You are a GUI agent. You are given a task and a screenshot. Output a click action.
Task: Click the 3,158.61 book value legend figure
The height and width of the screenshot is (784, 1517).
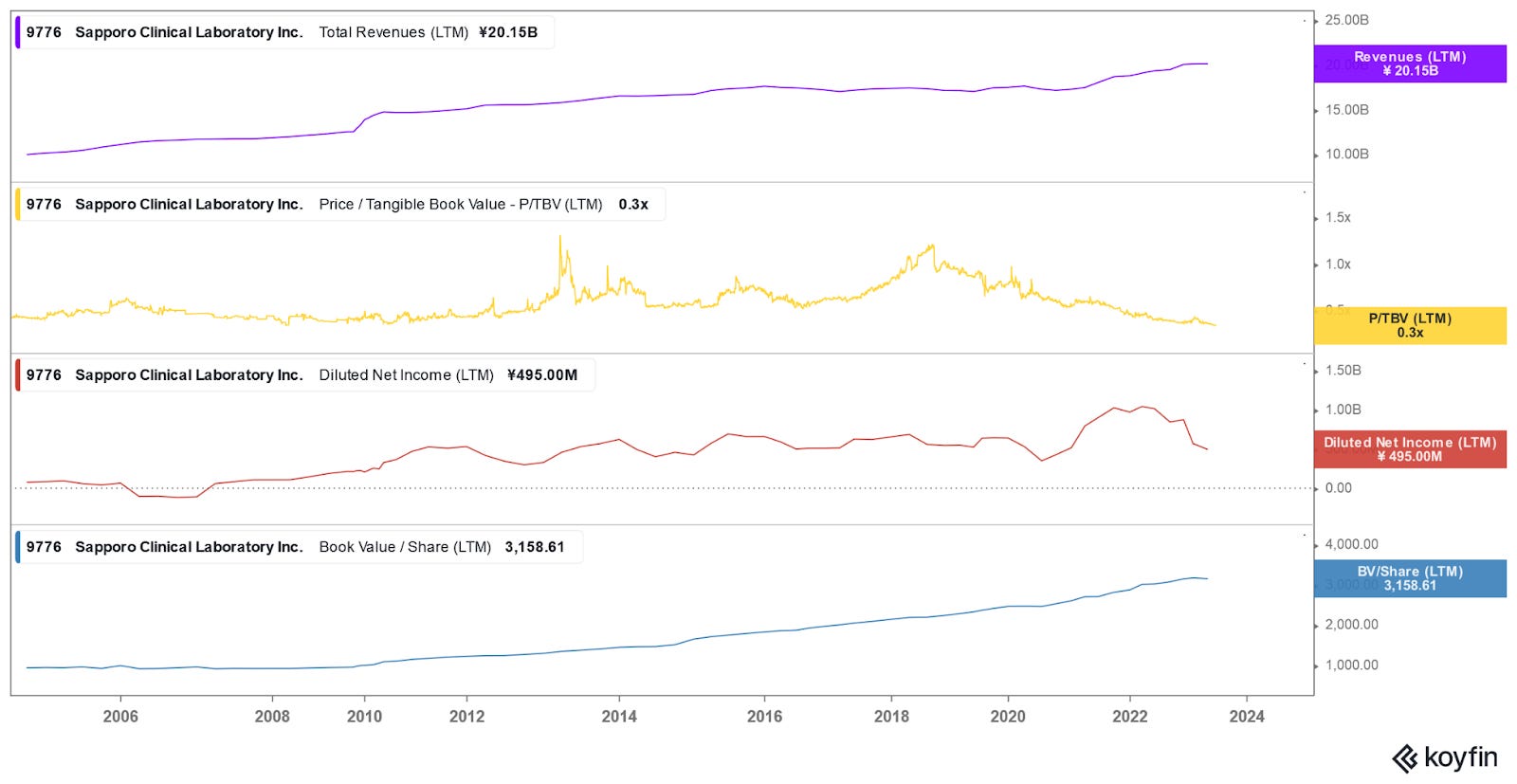[x=535, y=547]
